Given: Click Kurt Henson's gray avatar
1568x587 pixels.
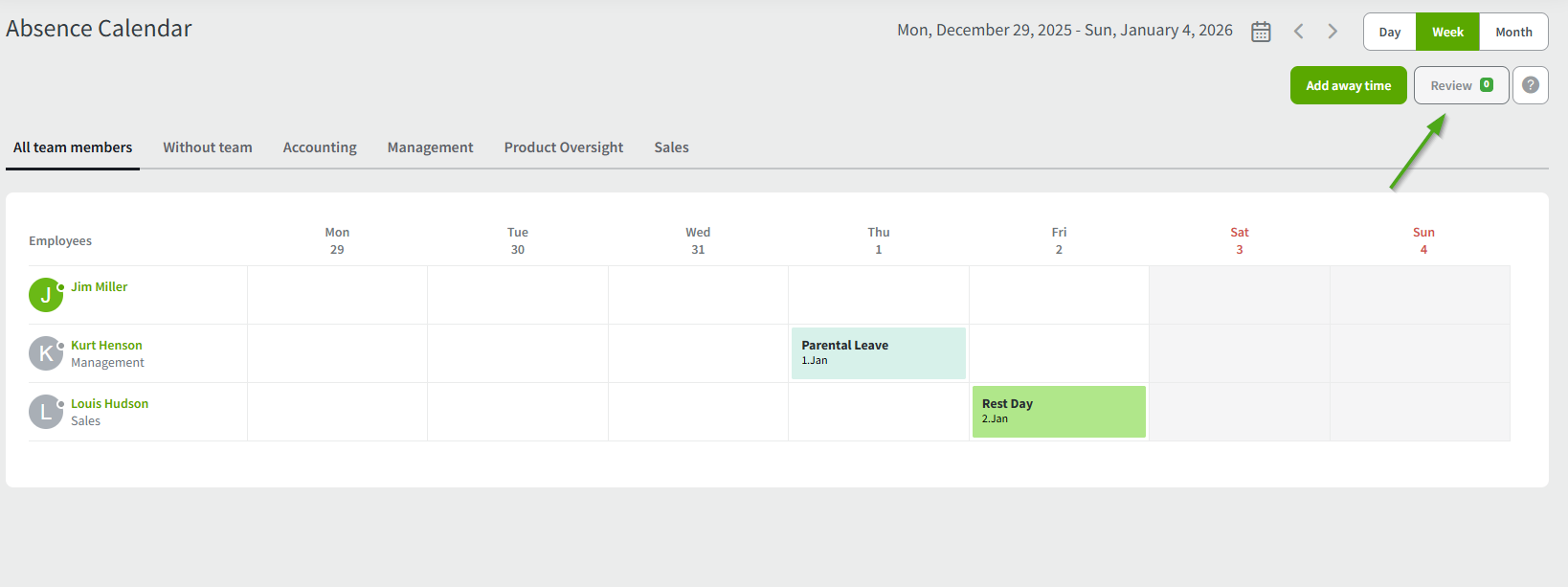Looking at the screenshot, I should point(45,353).
